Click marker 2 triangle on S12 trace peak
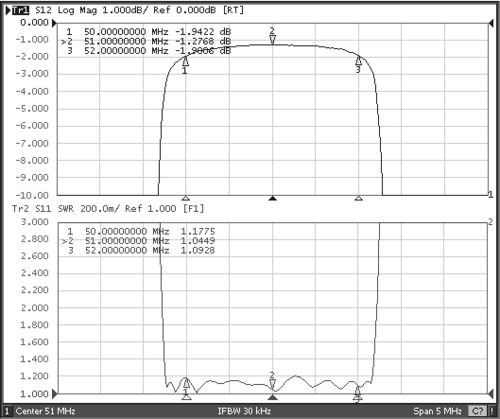Screen dimensions: 500x419 point(272,40)
